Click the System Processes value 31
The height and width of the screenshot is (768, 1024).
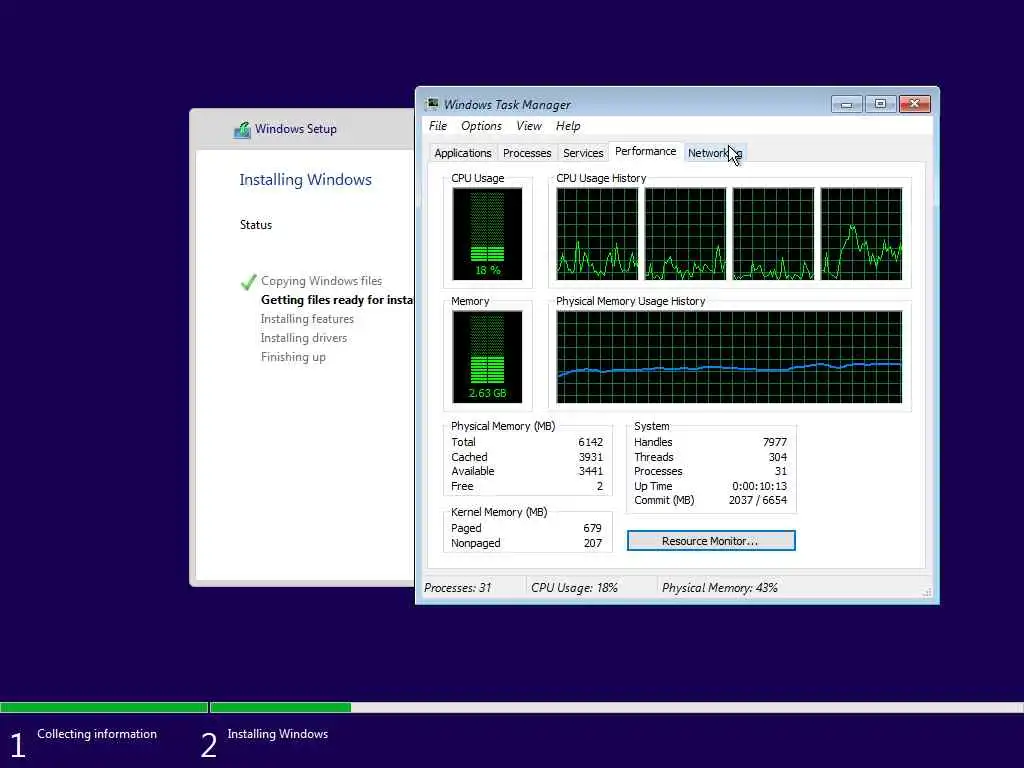click(x=780, y=472)
